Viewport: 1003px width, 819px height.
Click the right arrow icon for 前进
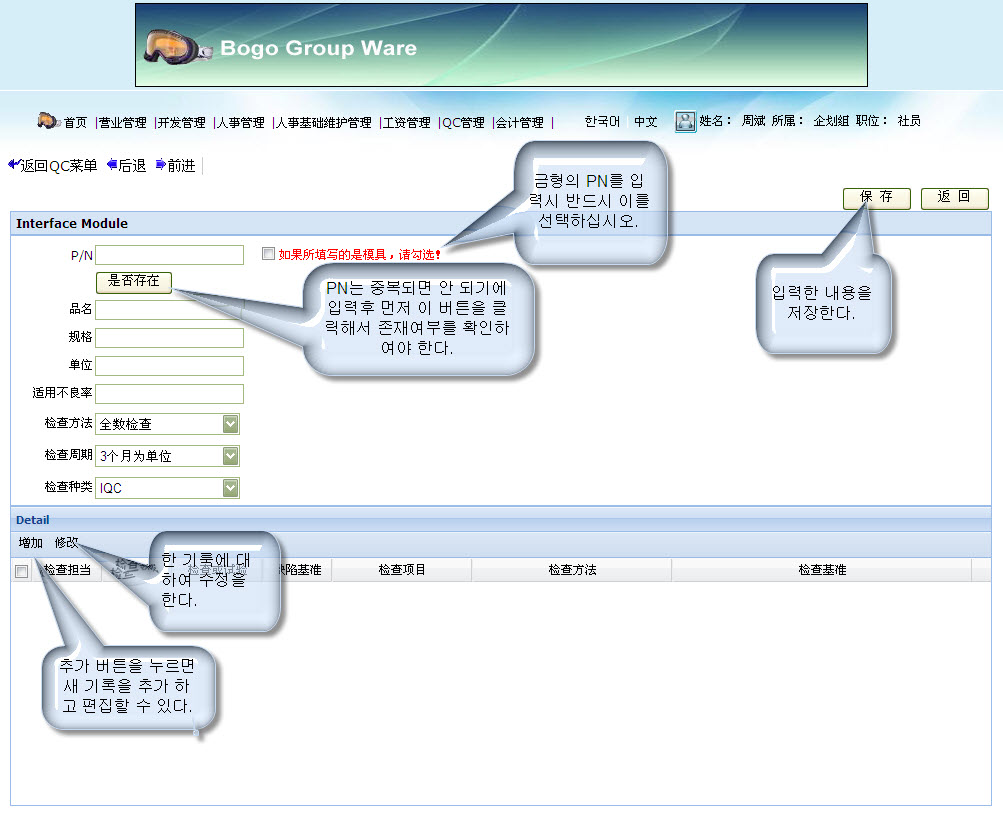[160, 165]
